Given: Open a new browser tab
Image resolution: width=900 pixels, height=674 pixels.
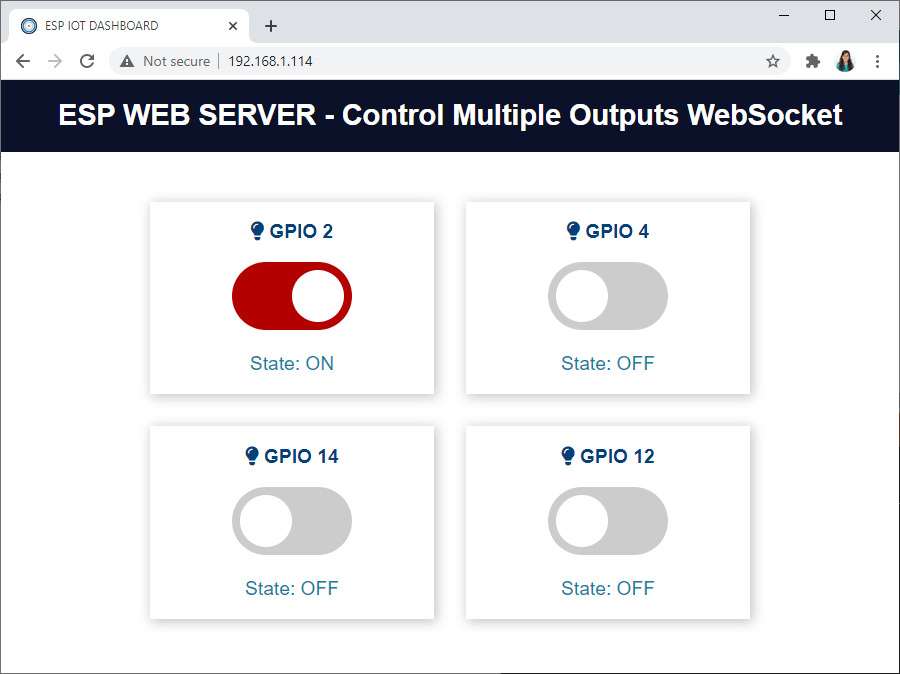Looking at the screenshot, I should [270, 25].
